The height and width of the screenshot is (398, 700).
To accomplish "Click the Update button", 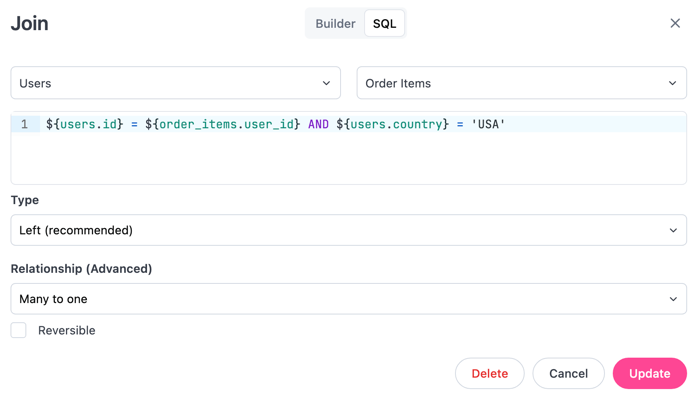I will point(650,373).
